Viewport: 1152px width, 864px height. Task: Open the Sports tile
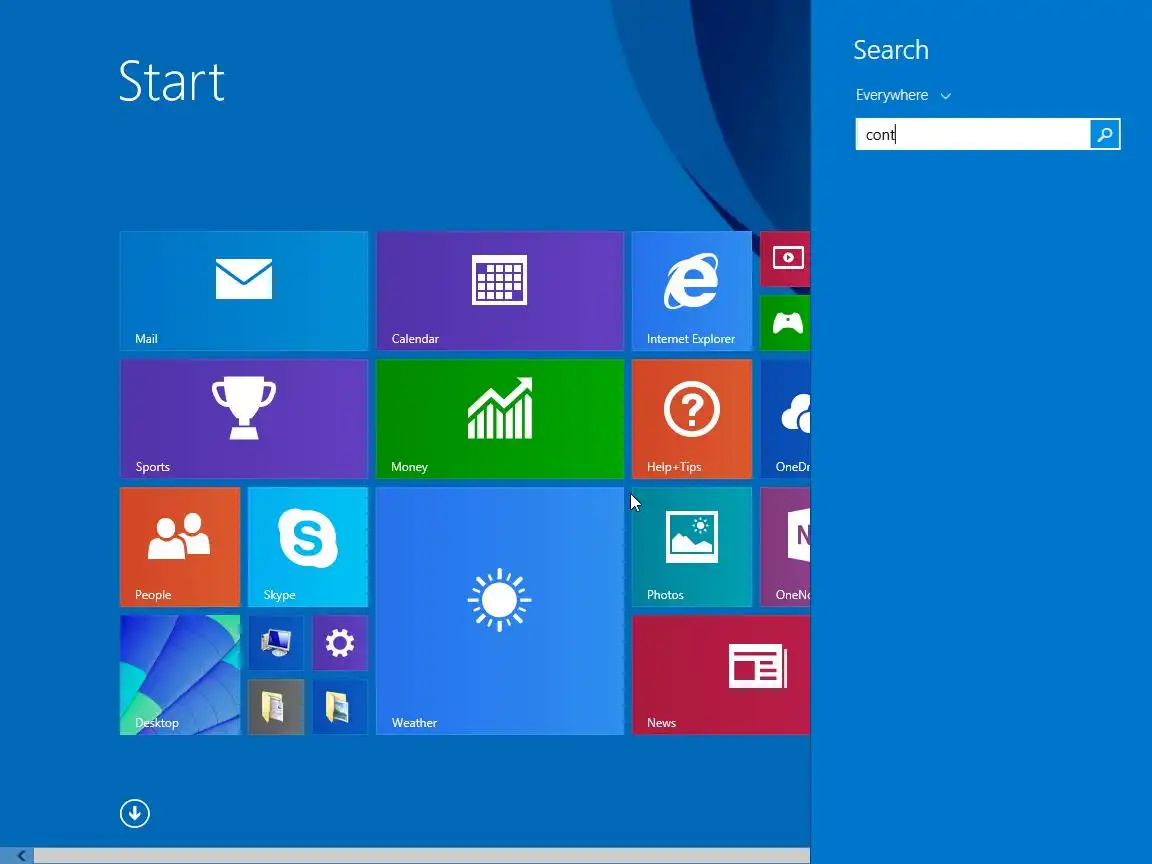[244, 419]
